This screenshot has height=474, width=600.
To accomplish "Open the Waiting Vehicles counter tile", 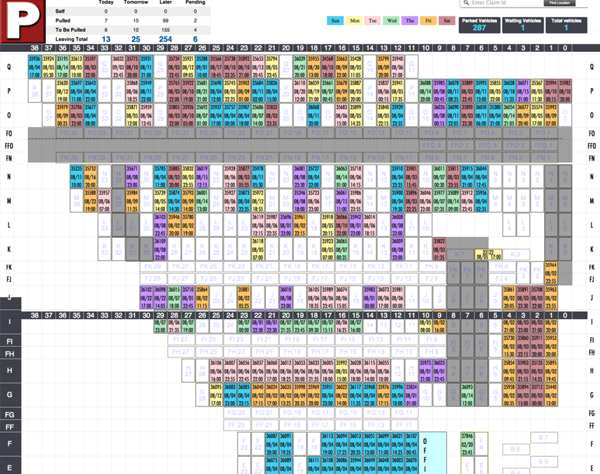I will point(523,24).
